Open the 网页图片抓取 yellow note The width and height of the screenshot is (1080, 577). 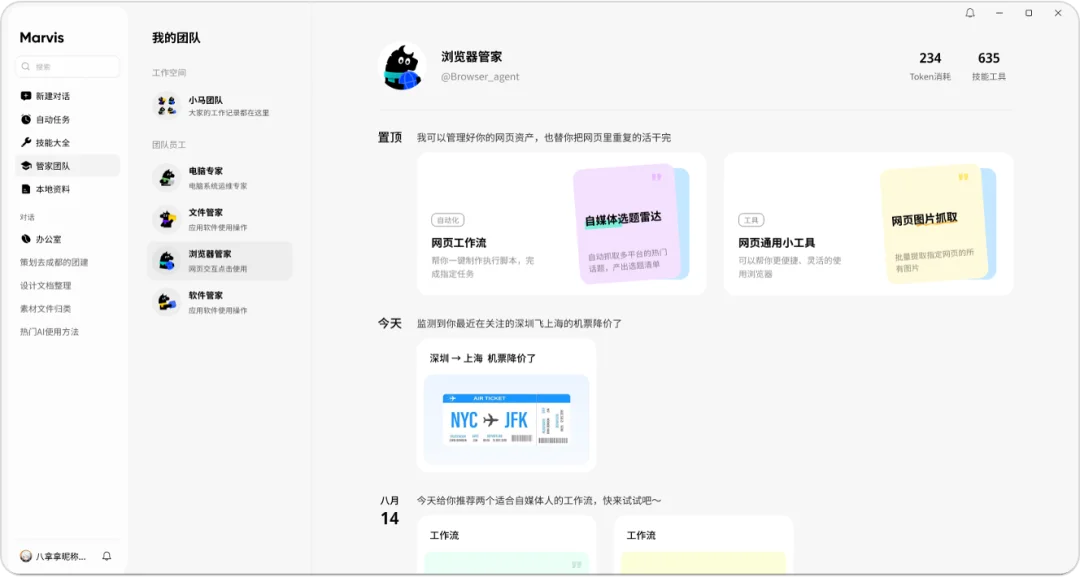coord(935,224)
